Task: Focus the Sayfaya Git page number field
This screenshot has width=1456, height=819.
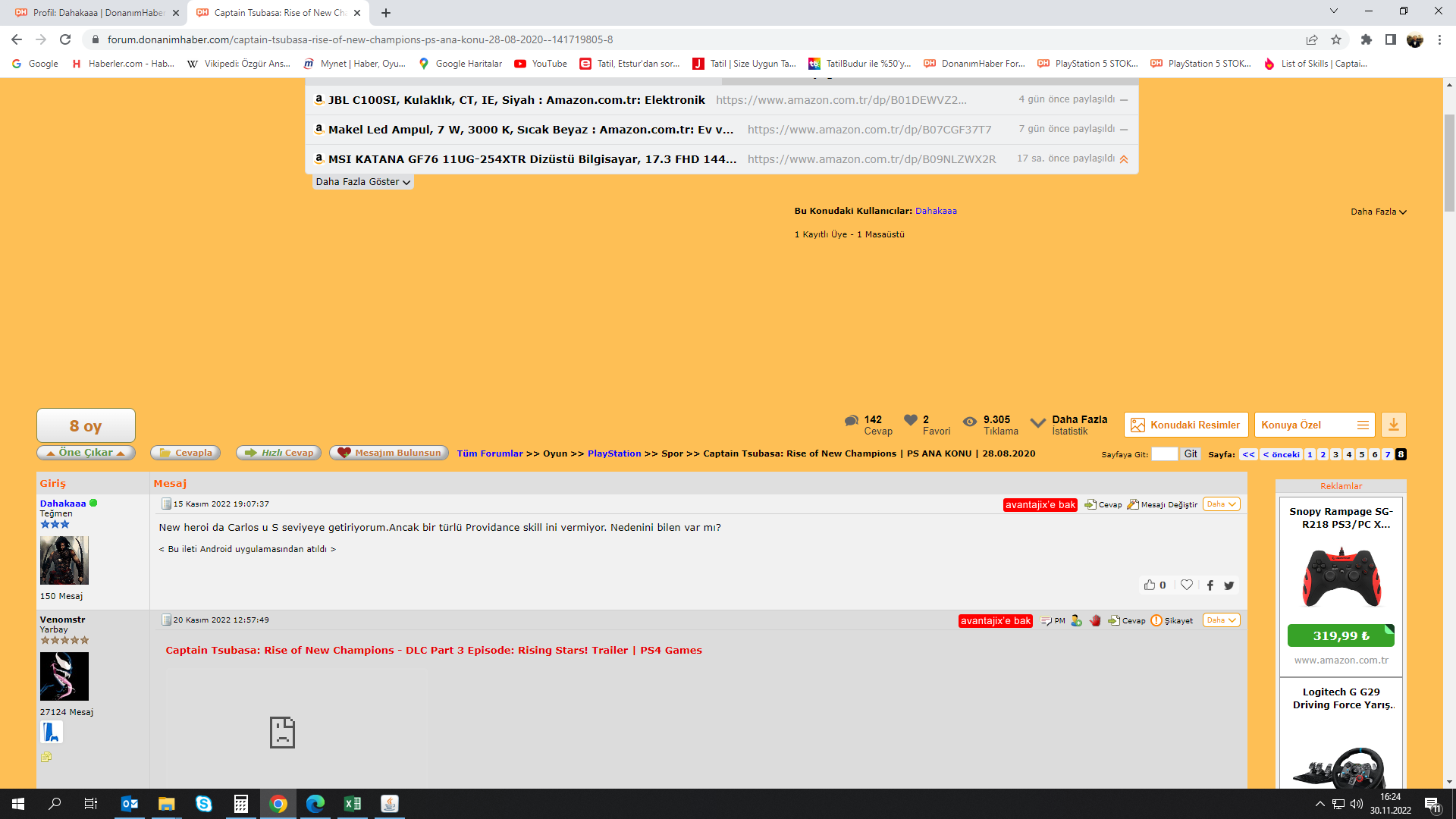Action: click(1164, 454)
